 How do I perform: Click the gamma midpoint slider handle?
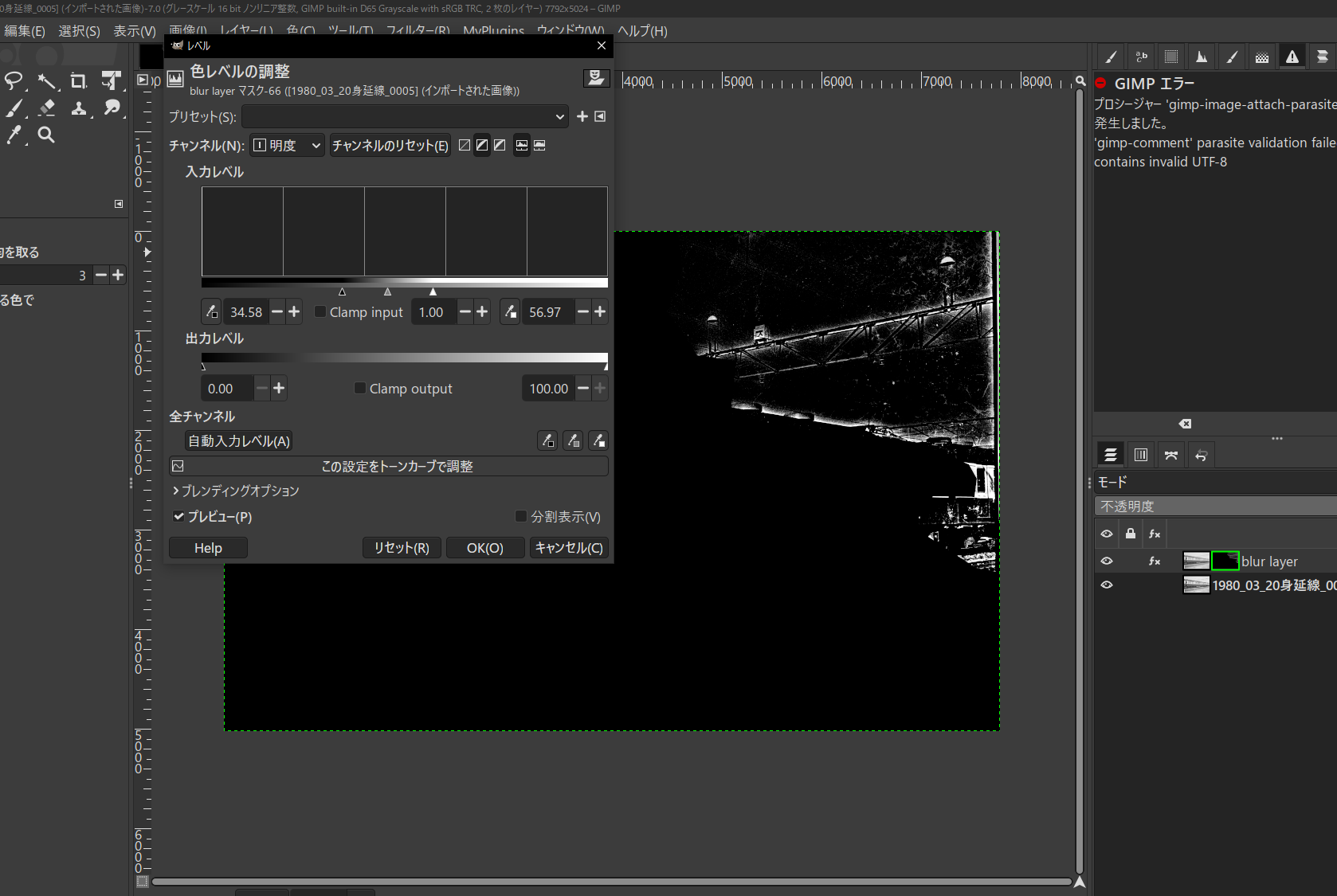[x=387, y=292]
